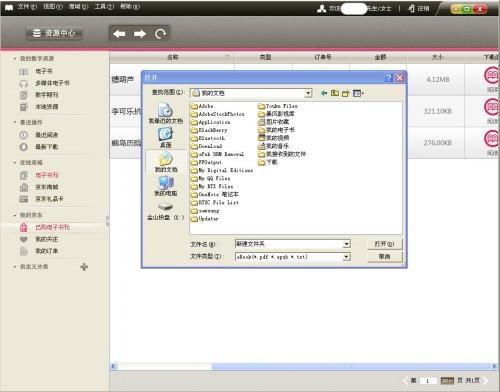This screenshot has height=392, width=500.
Task: Click the read icon in the 4.12MB row
Action: coord(491,76)
